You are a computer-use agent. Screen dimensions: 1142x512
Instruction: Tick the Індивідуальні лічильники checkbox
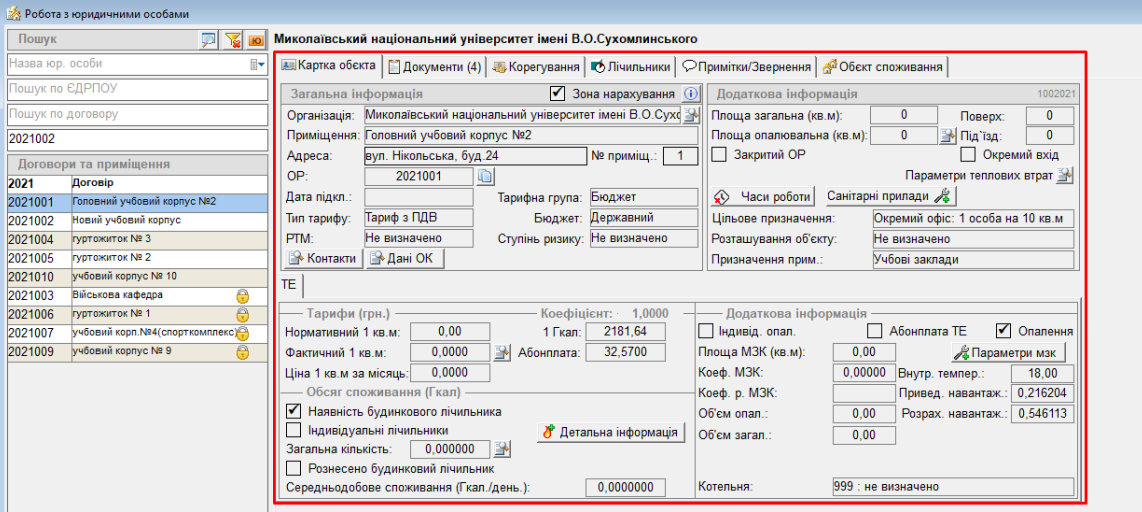click(x=294, y=430)
